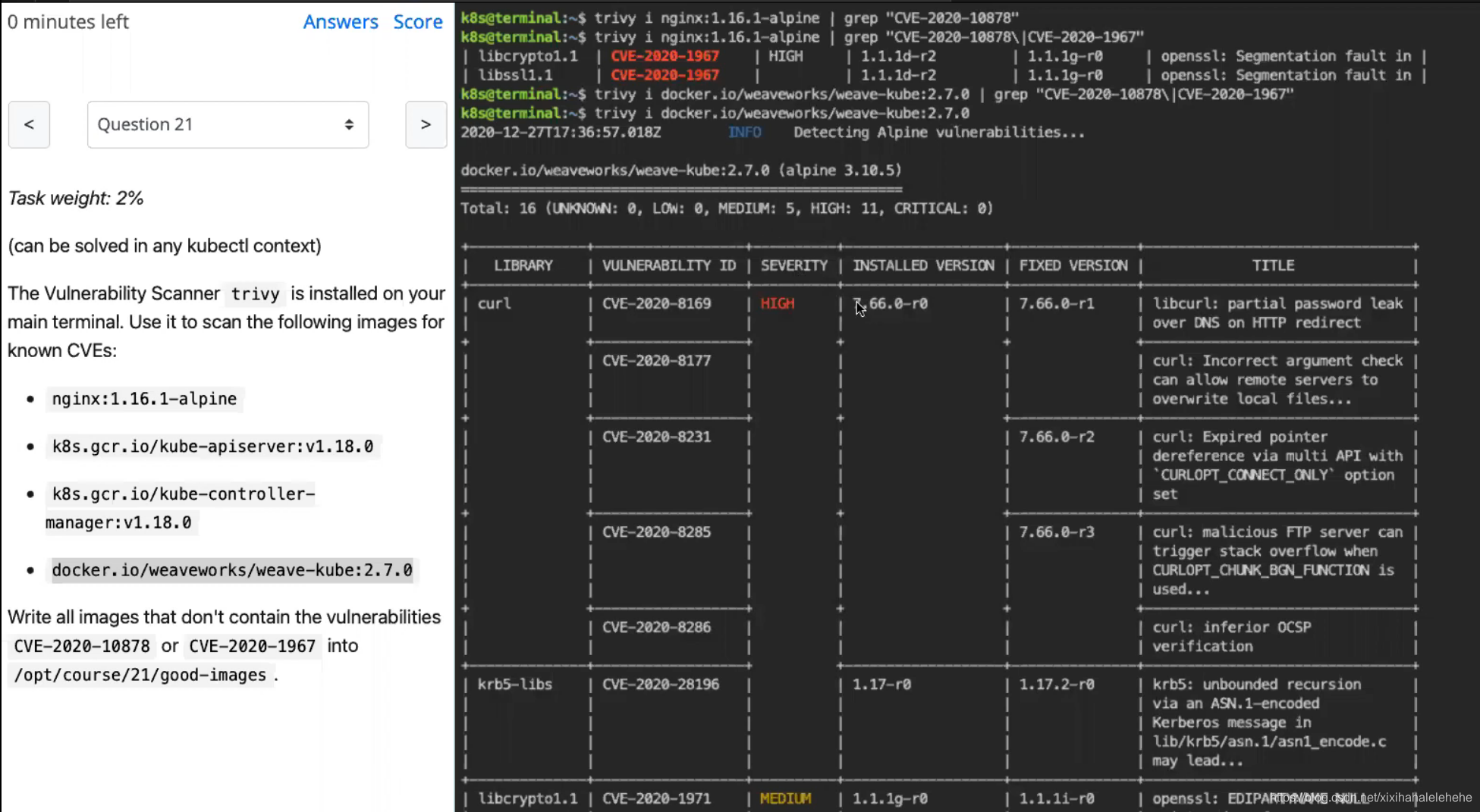Screen dimensions: 1480x812
Task: Click fixed version 7.66.0-r2
Action: click(x=1057, y=437)
